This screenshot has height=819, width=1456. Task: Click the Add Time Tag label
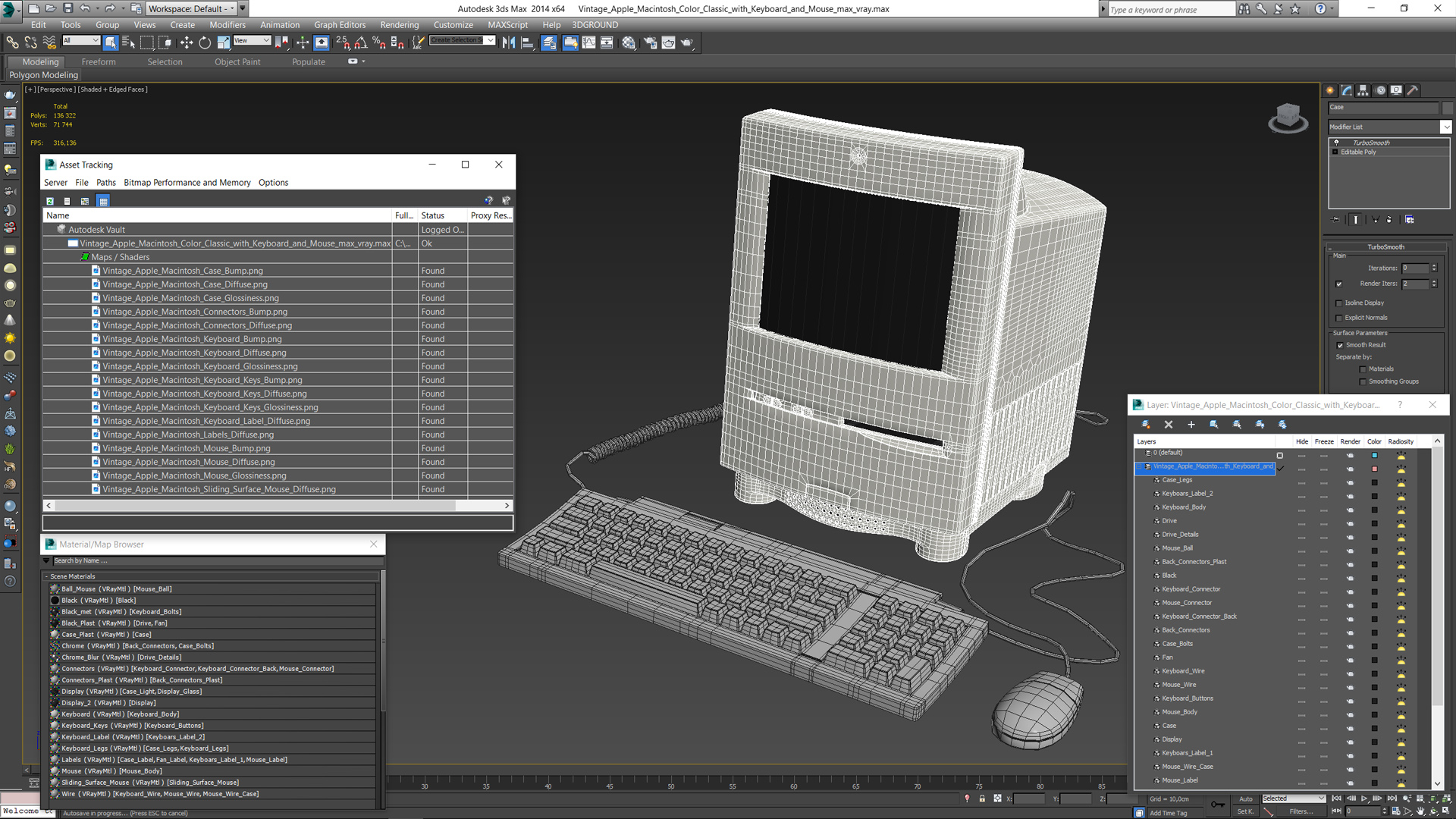(1168, 813)
